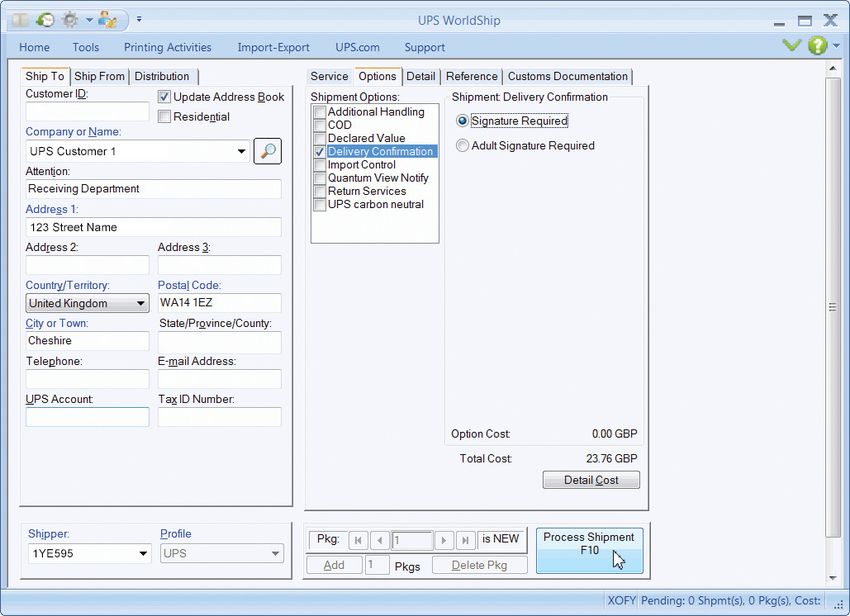This screenshot has height=616, width=850.
Task: Click the Delete Pkg button
Action: (479, 565)
